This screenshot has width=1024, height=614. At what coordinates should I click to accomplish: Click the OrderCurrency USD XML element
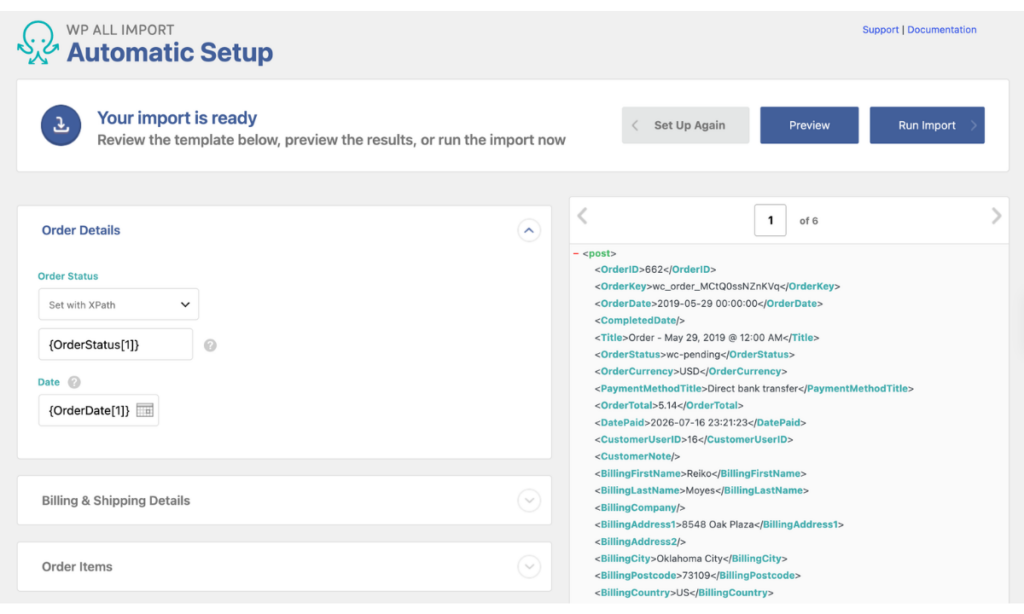click(x=690, y=371)
